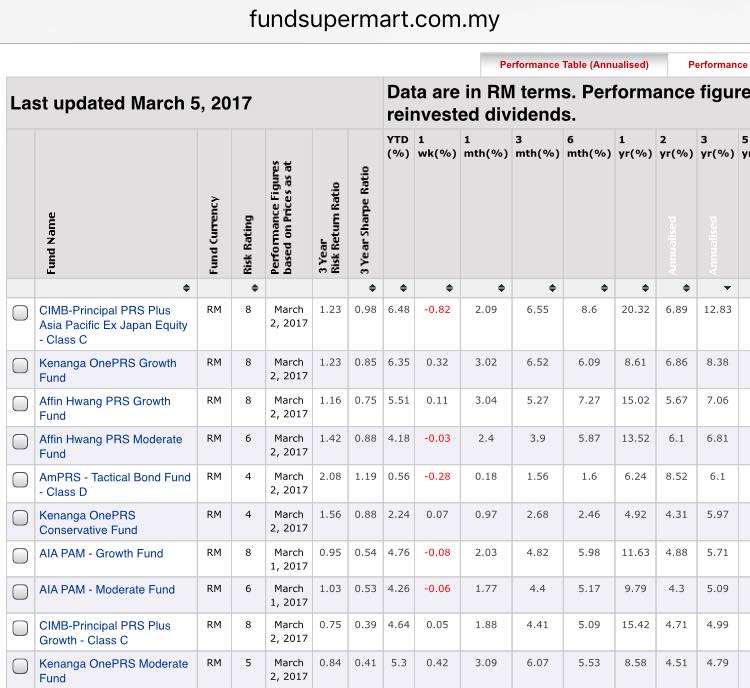Open AmPRS - Tactical Bond Fund Class D
Image resolution: width=750 pixels, height=688 pixels.
(x=115, y=484)
